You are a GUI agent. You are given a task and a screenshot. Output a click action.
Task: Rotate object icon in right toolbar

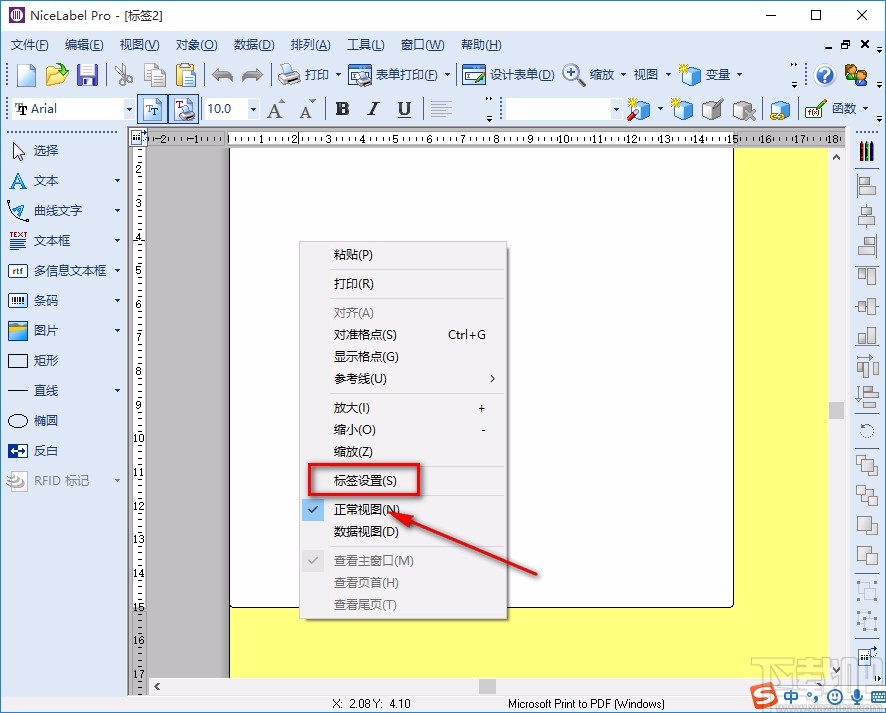click(866, 431)
